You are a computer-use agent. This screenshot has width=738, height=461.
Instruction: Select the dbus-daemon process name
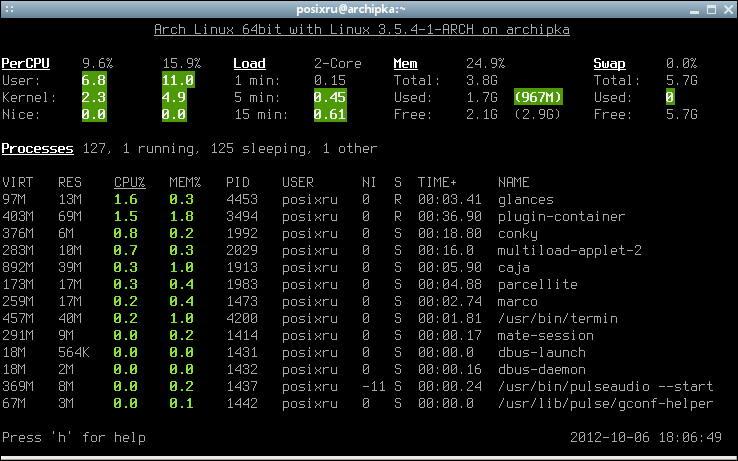click(542, 369)
